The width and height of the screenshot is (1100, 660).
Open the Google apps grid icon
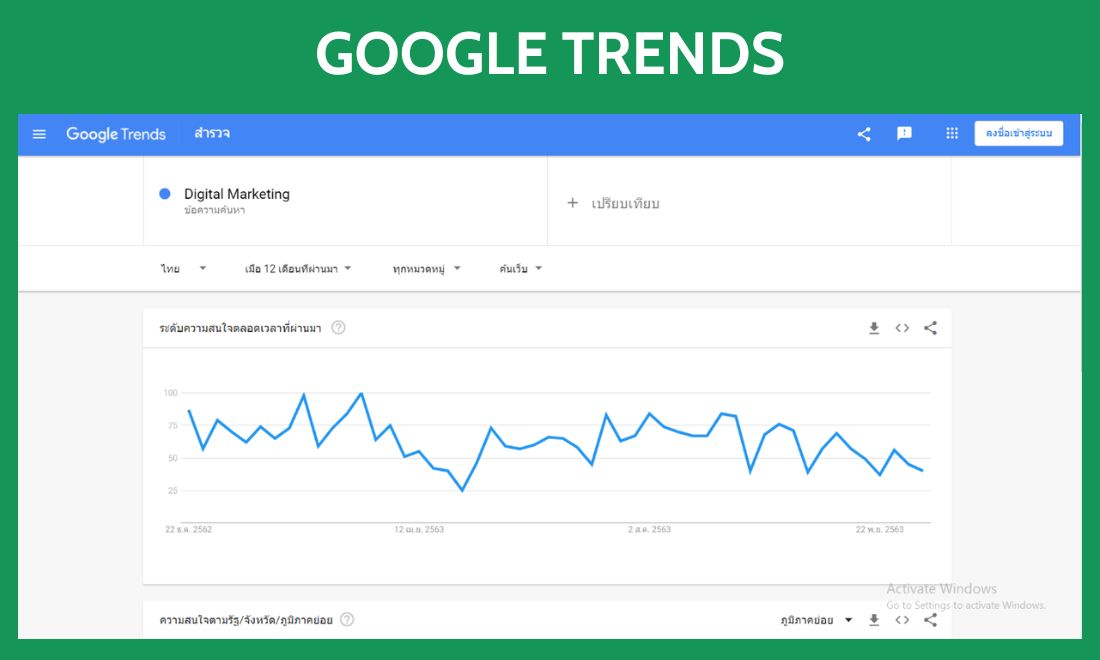[951, 133]
